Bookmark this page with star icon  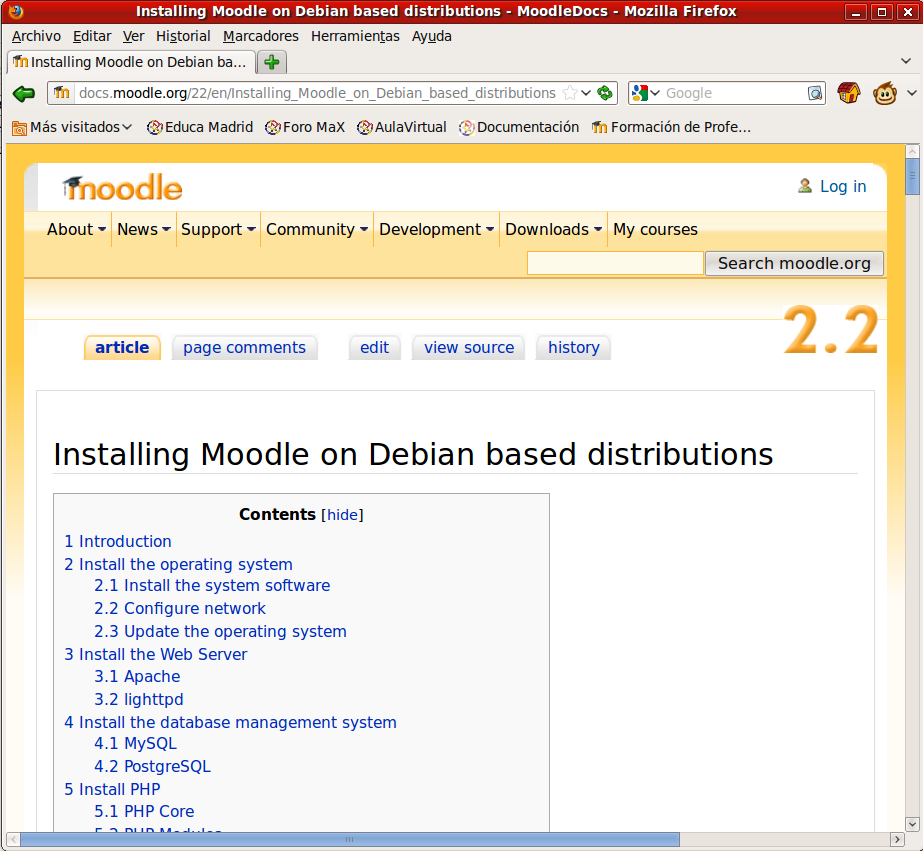pos(570,93)
